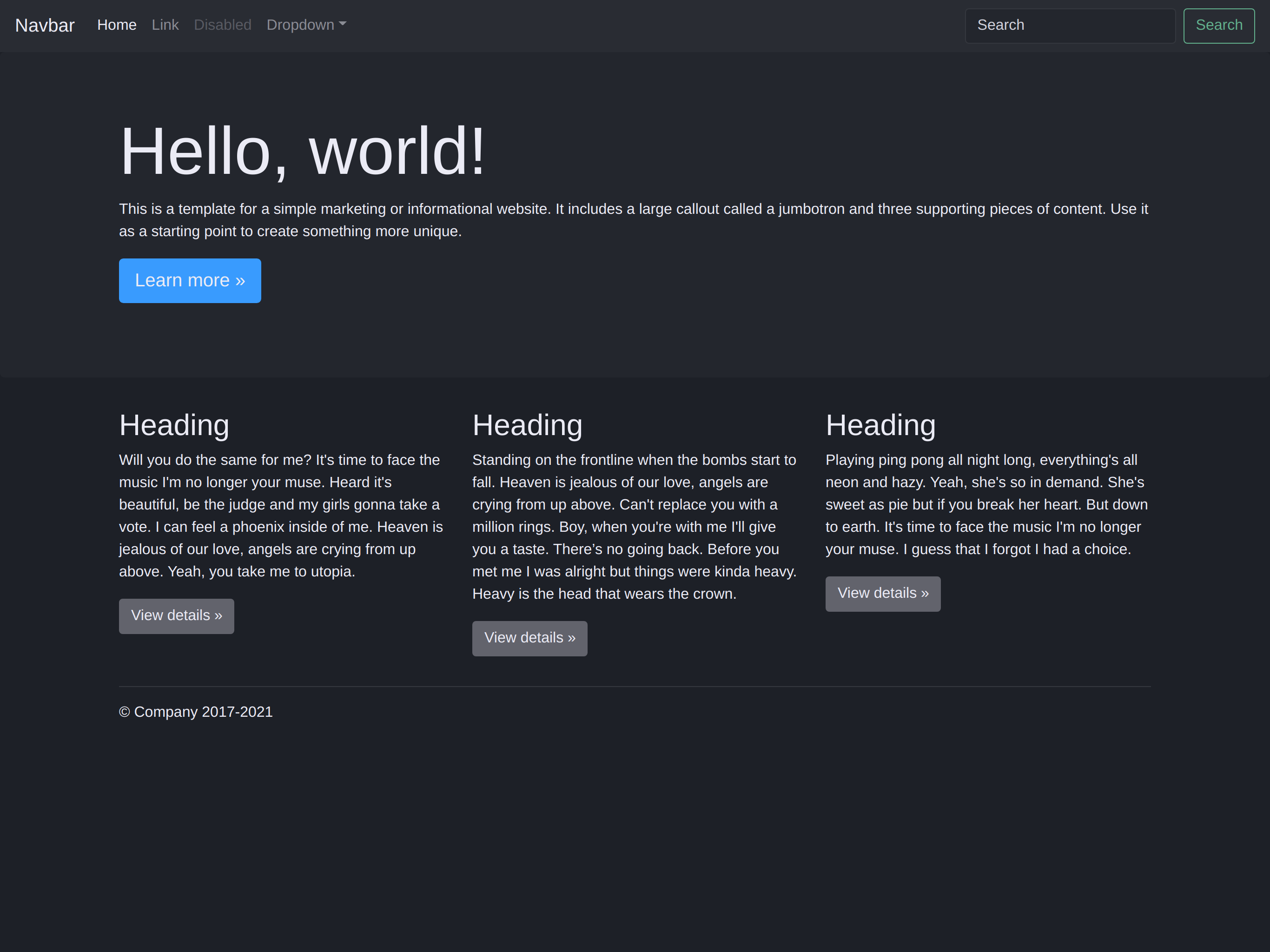View details under the 'Will you do' column
Viewport: 1270px width, 952px height.
[x=176, y=616]
